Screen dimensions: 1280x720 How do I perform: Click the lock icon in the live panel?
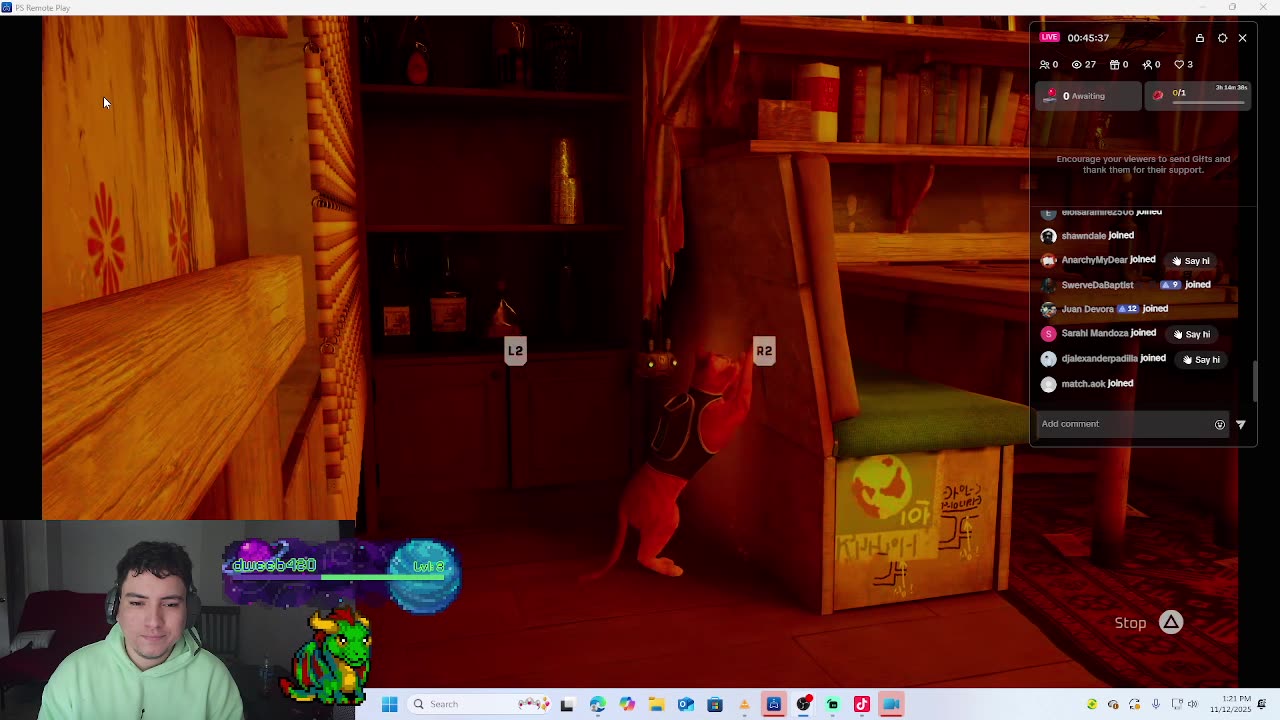(x=1200, y=38)
